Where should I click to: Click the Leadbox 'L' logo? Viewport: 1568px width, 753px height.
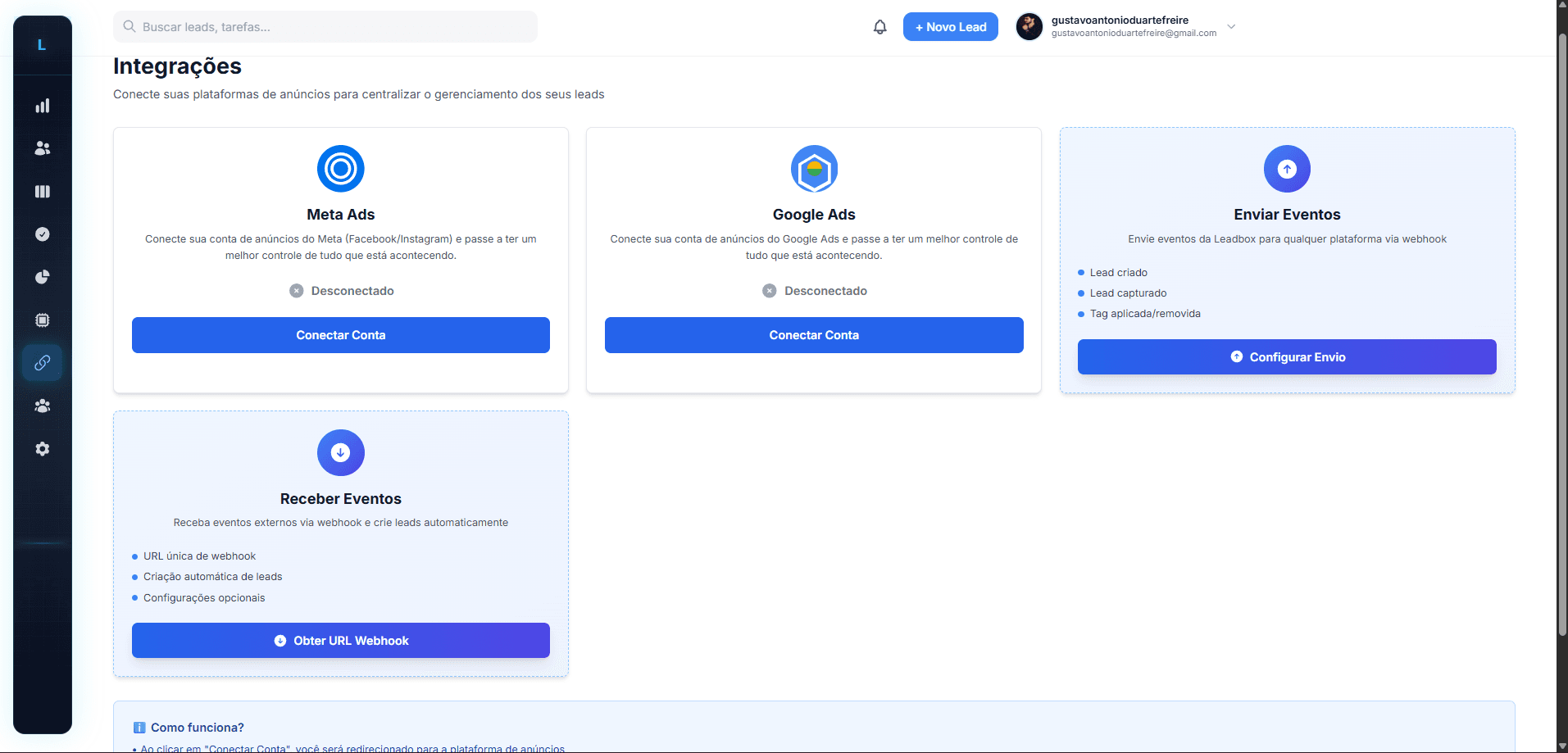click(42, 45)
